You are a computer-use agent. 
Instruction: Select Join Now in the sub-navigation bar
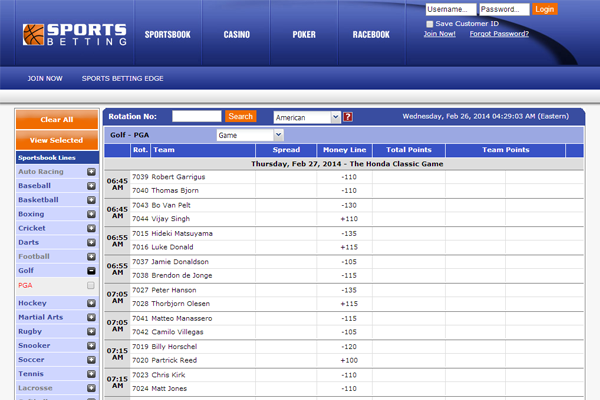[45, 78]
